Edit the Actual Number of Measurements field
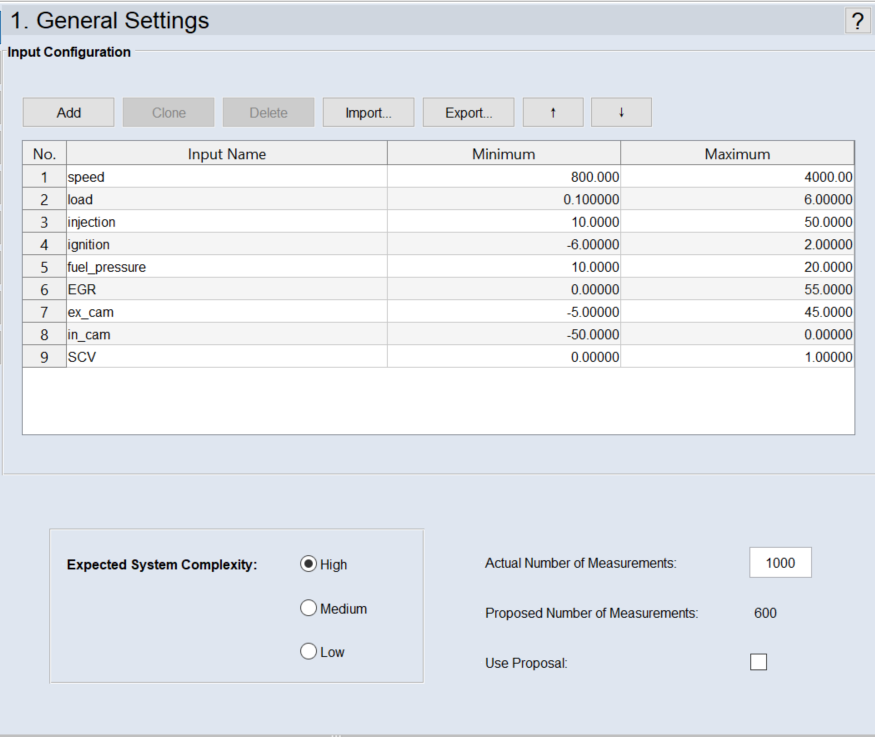Image resolution: width=875 pixels, height=737 pixels. pyautogui.click(x=780, y=563)
